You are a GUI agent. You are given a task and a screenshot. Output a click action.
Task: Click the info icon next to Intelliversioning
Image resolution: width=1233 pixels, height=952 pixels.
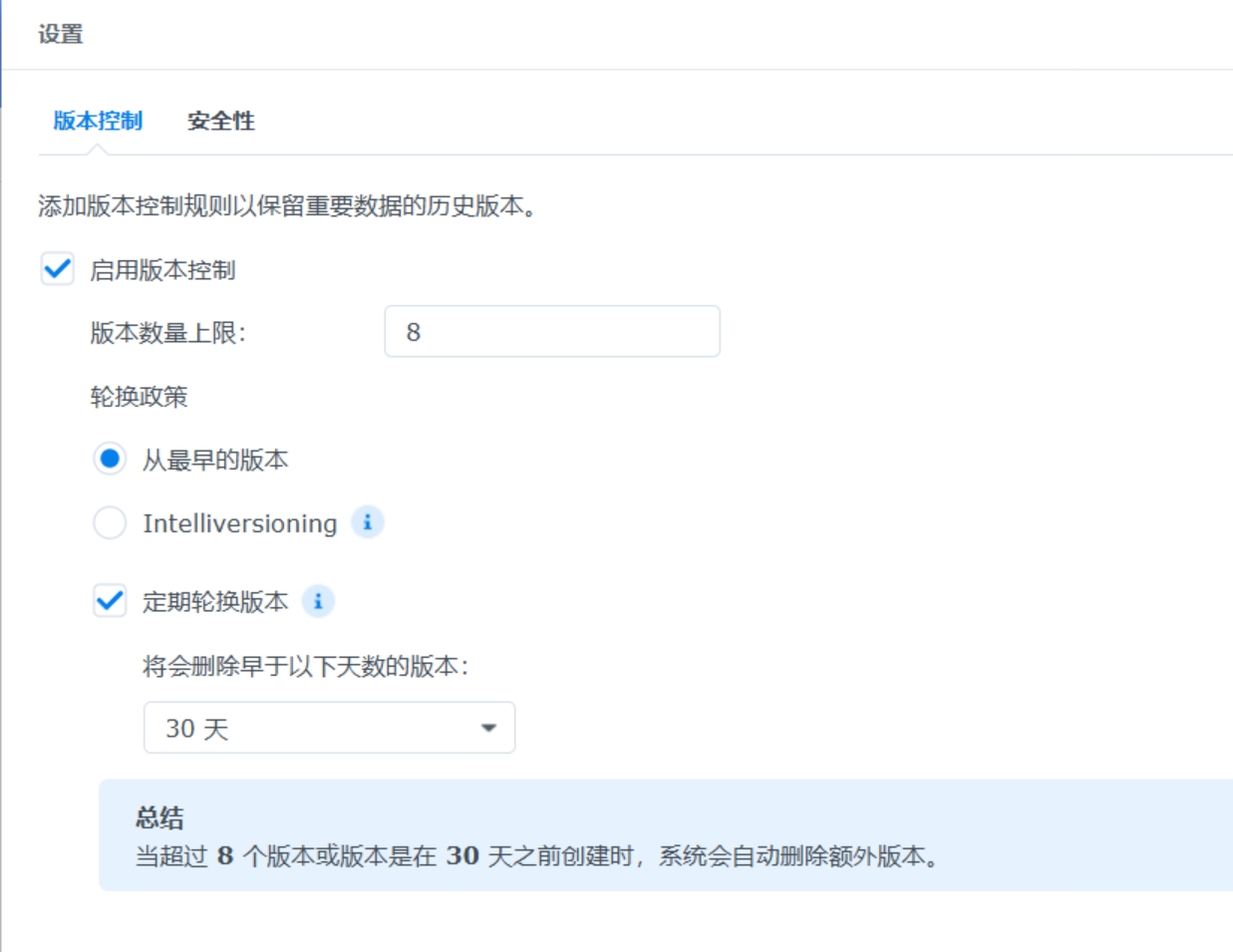point(368,522)
